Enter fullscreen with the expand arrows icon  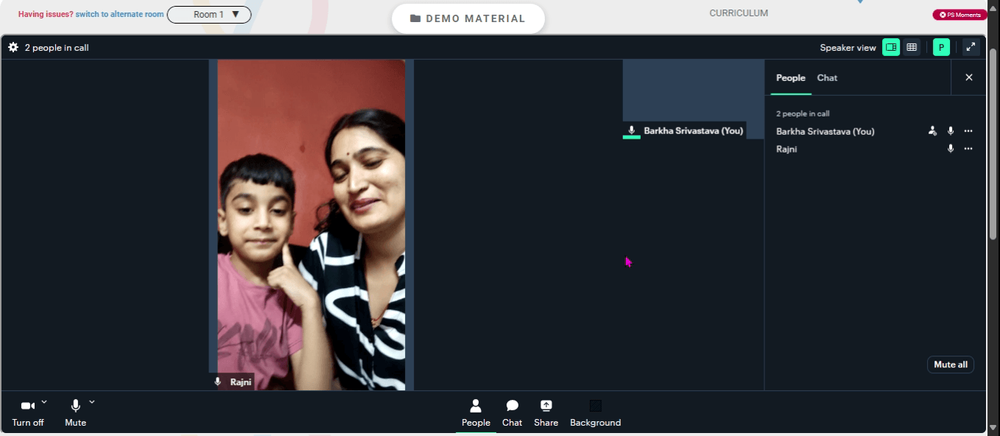[x=971, y=47]
